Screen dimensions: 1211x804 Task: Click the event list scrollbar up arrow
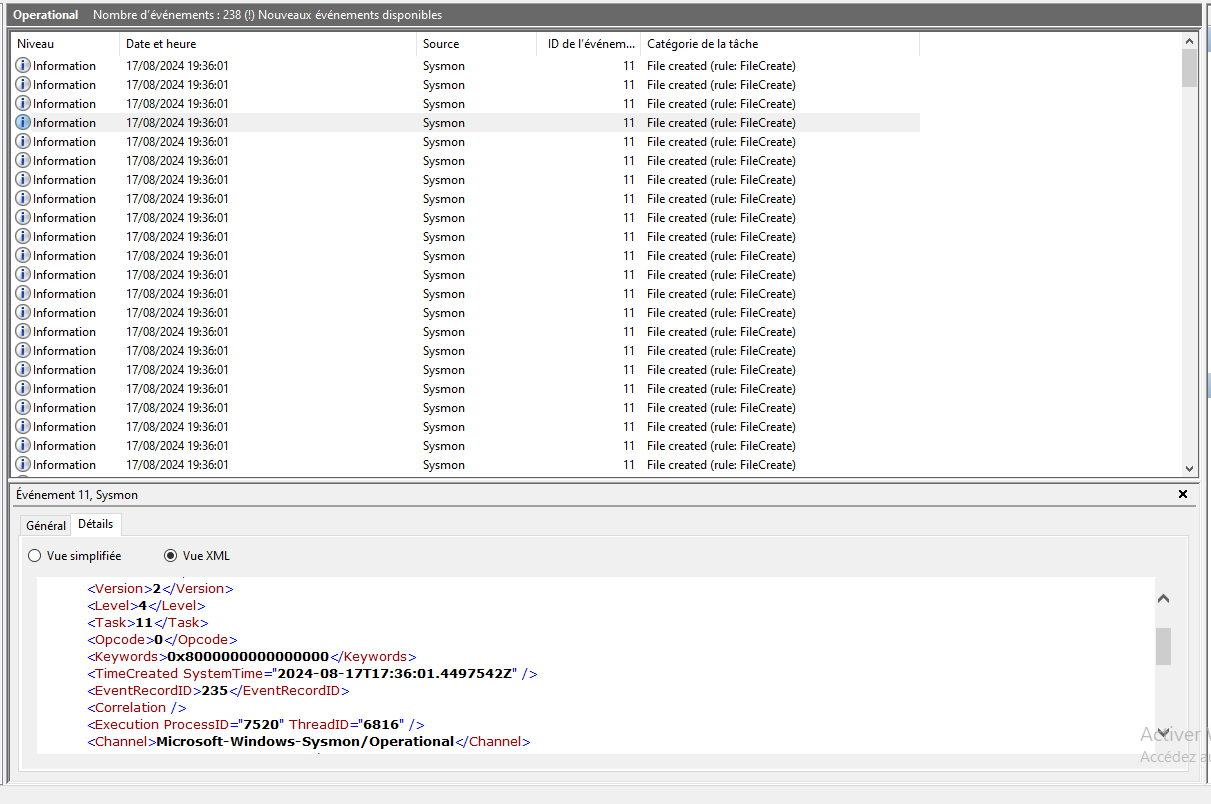tap(1189, 42)
